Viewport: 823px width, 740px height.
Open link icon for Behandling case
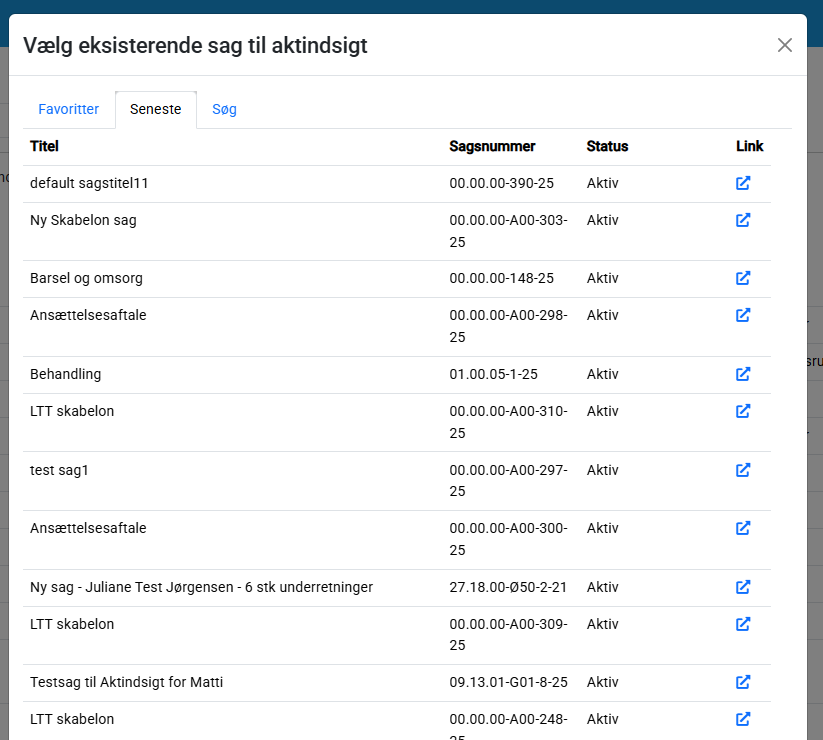click(743, 374)
